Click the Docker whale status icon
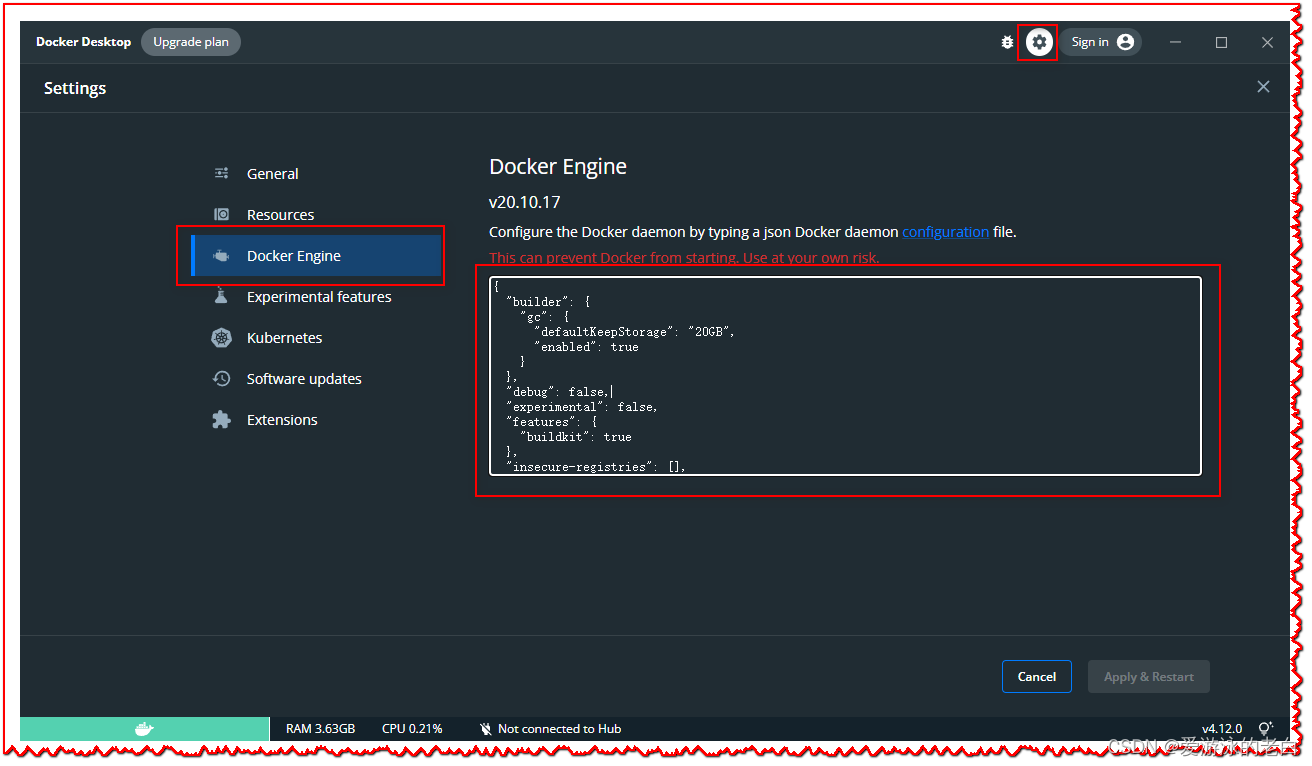 [x=145, y=729]
